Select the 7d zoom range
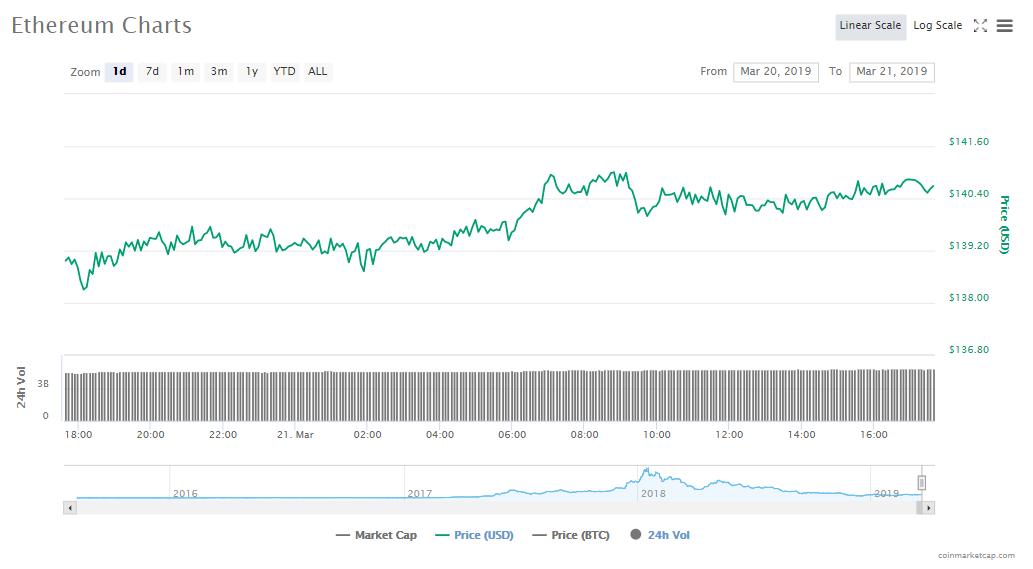Screen dimensions: 1033x569 click(152, 72)
